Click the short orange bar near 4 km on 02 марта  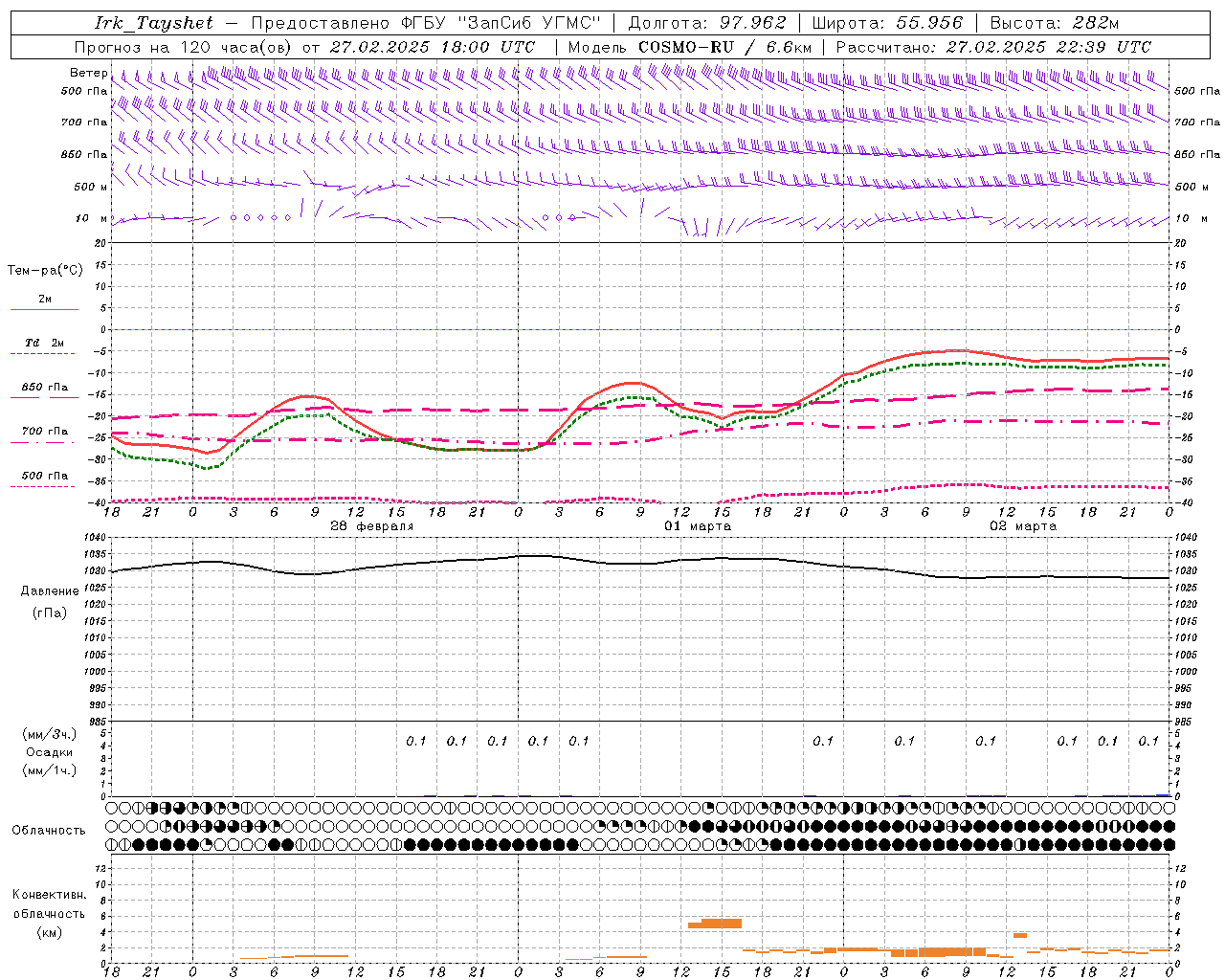point(1020,935)
